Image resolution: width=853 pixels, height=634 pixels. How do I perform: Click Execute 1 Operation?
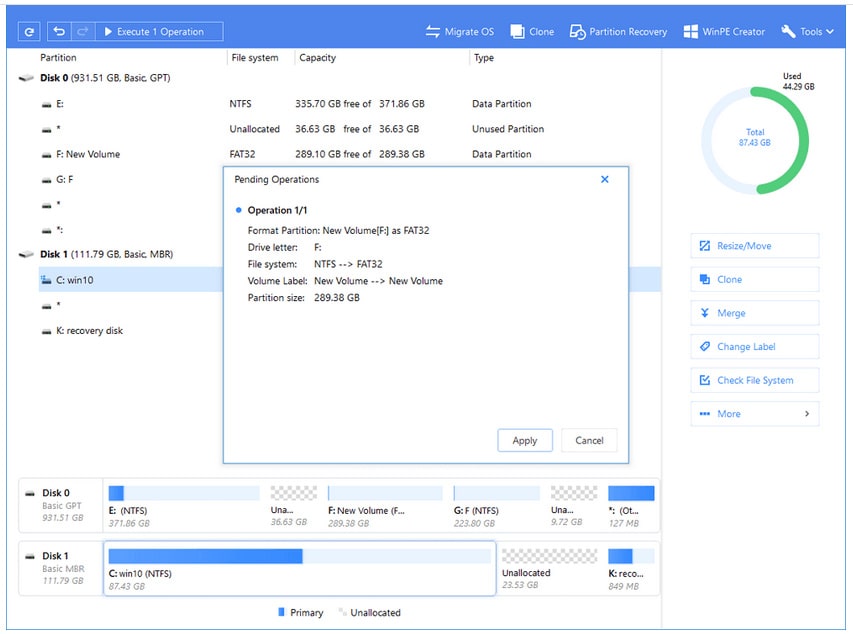160,30
